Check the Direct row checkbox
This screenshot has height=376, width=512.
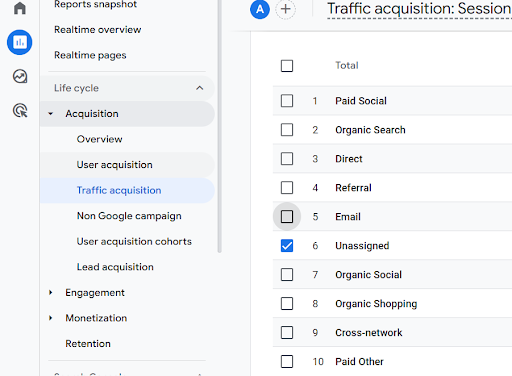point(287,159)
